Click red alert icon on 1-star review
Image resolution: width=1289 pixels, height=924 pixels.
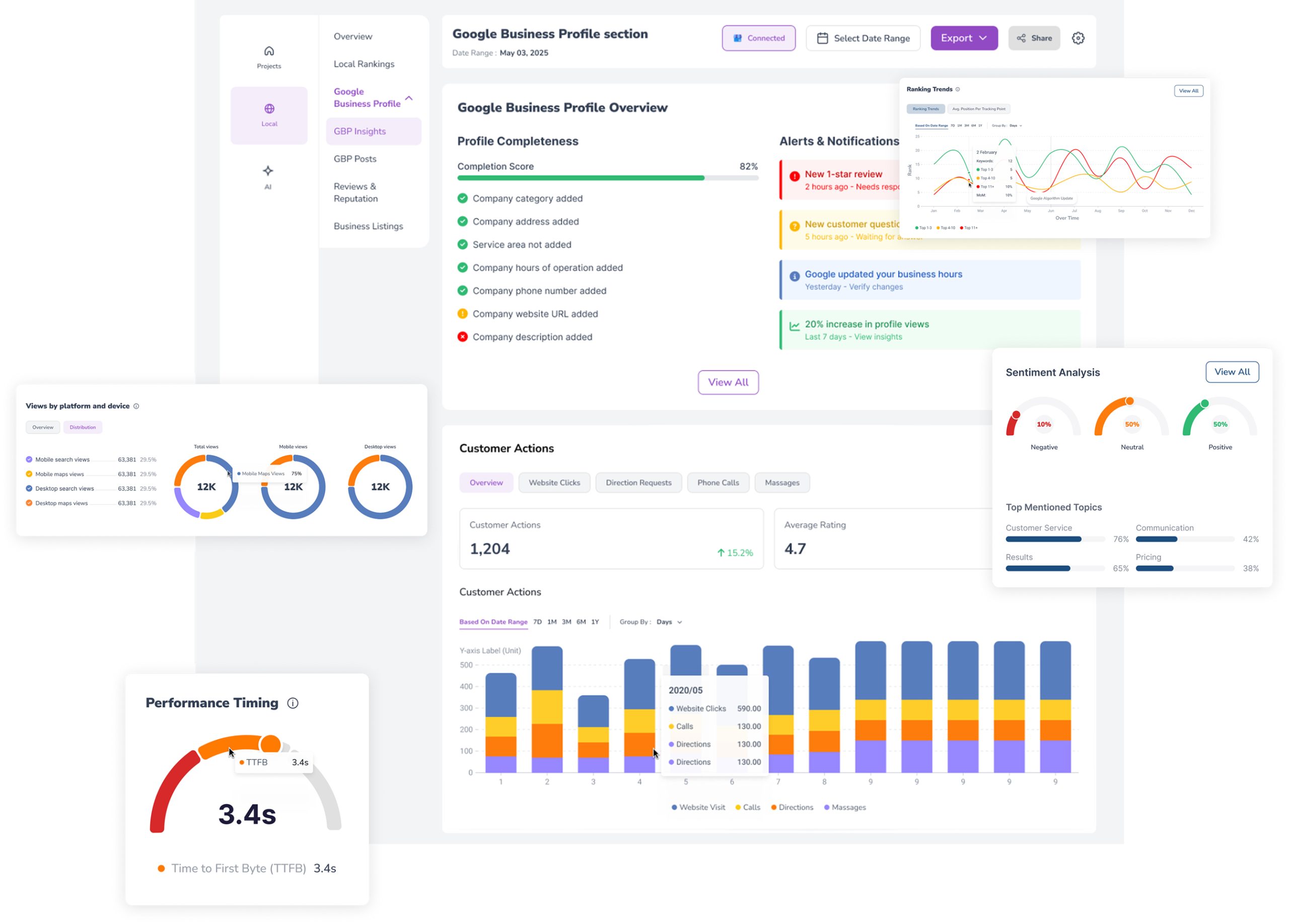[795, 176]
